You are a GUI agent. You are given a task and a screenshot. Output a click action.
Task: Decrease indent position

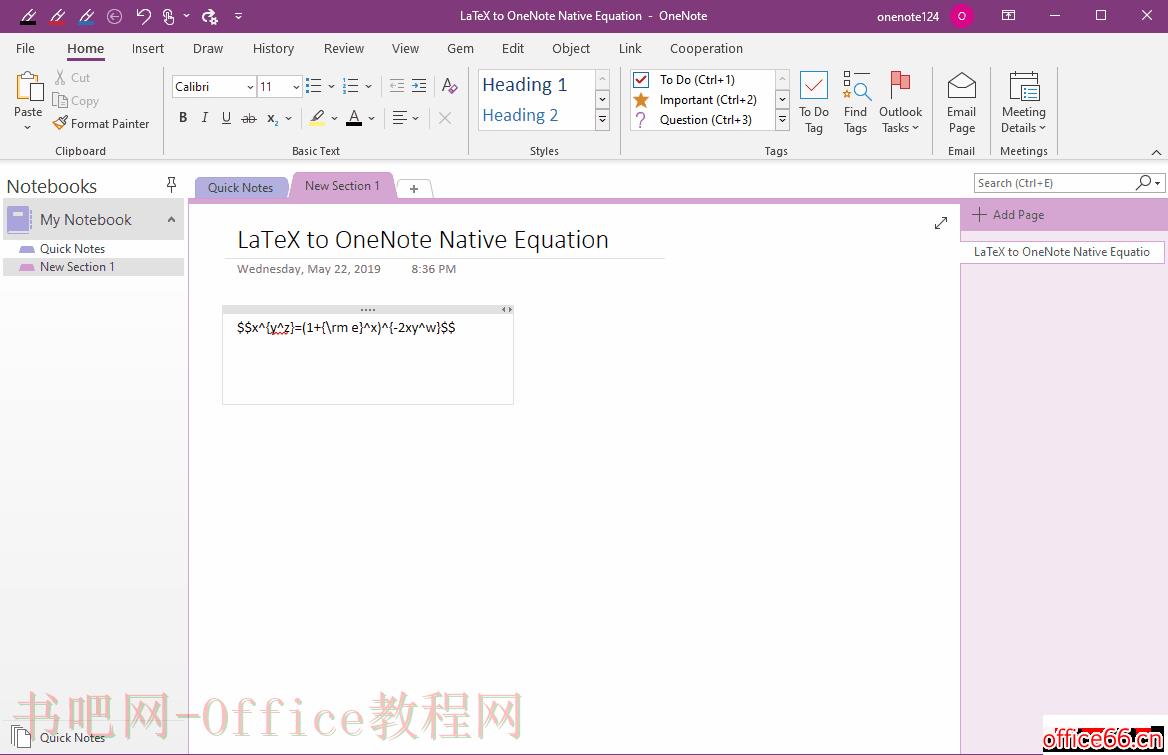tap(397, 86)
